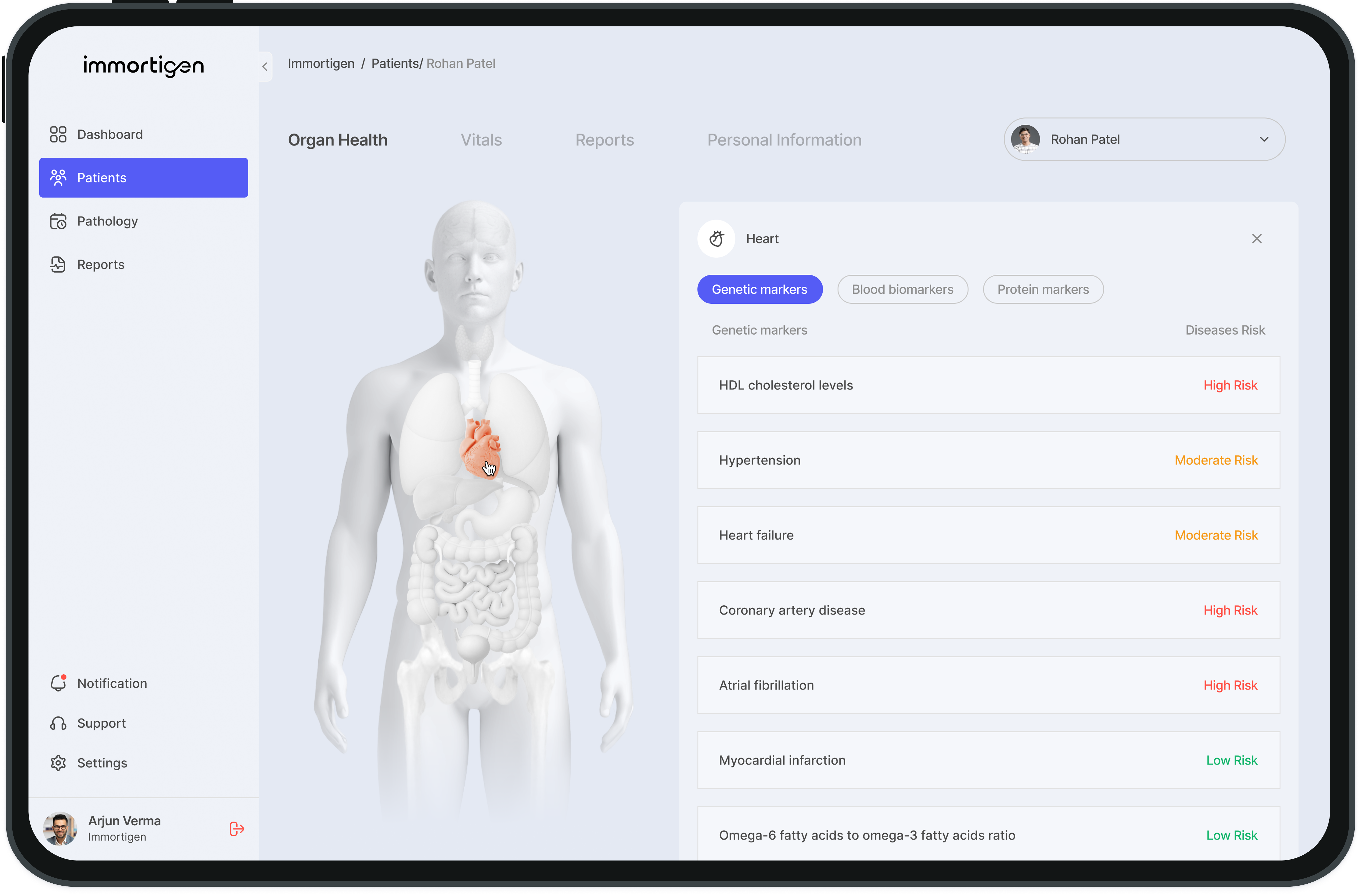Click the Heart organ icon in panel header

click(716, 238)
